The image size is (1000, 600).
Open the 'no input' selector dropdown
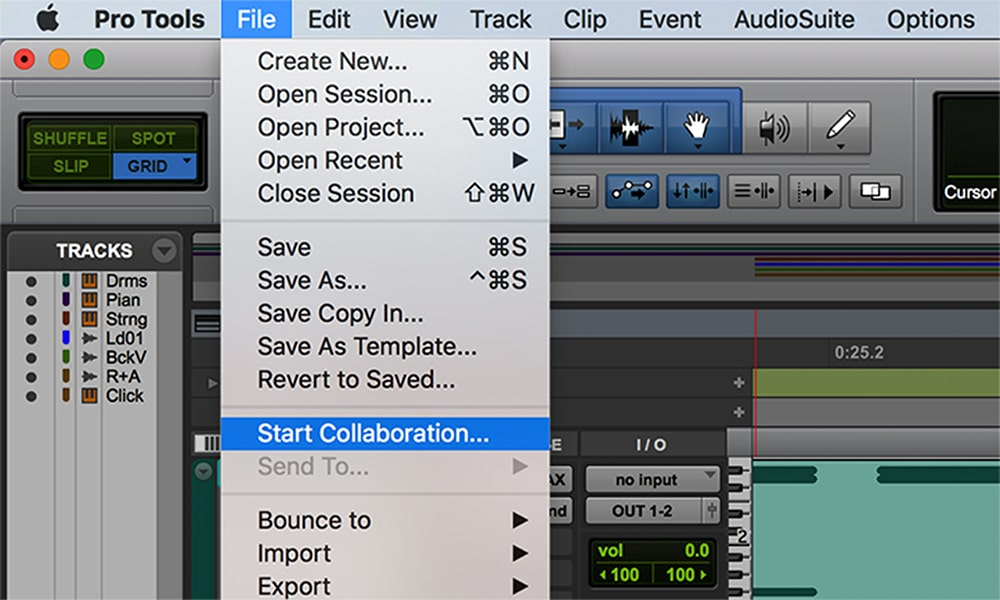click(652, 480)
